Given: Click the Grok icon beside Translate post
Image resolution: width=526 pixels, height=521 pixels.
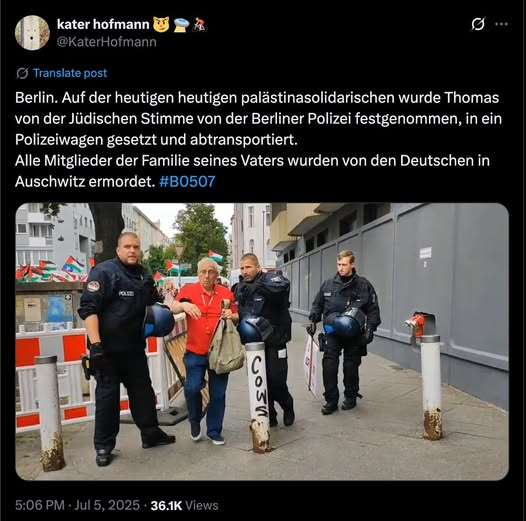Looking at the screenshot, I should coord(22,73).
